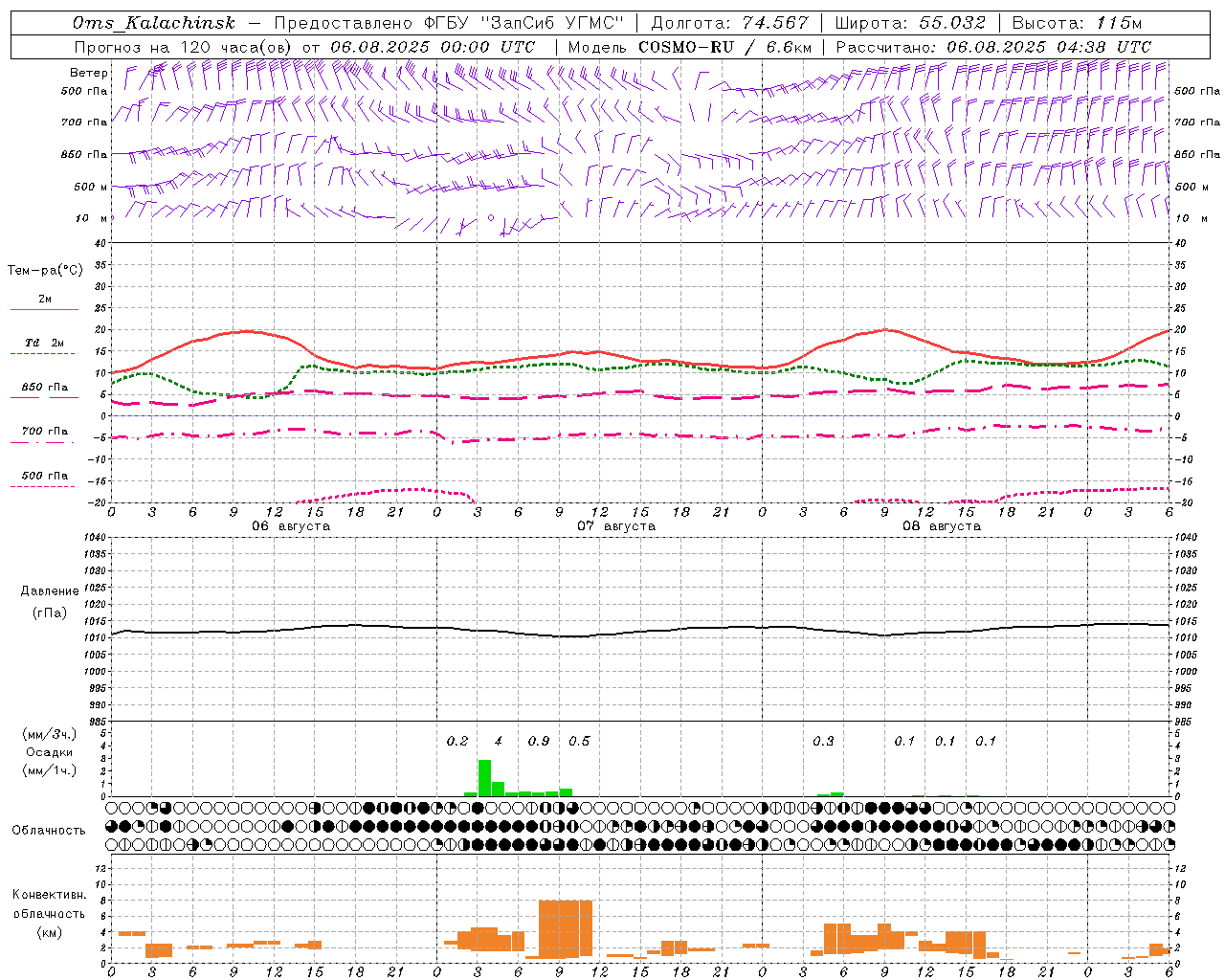This screenshot has width=1225, height=980.
Task: Click the 0.2 precipitation total
Action: (457, 741)
